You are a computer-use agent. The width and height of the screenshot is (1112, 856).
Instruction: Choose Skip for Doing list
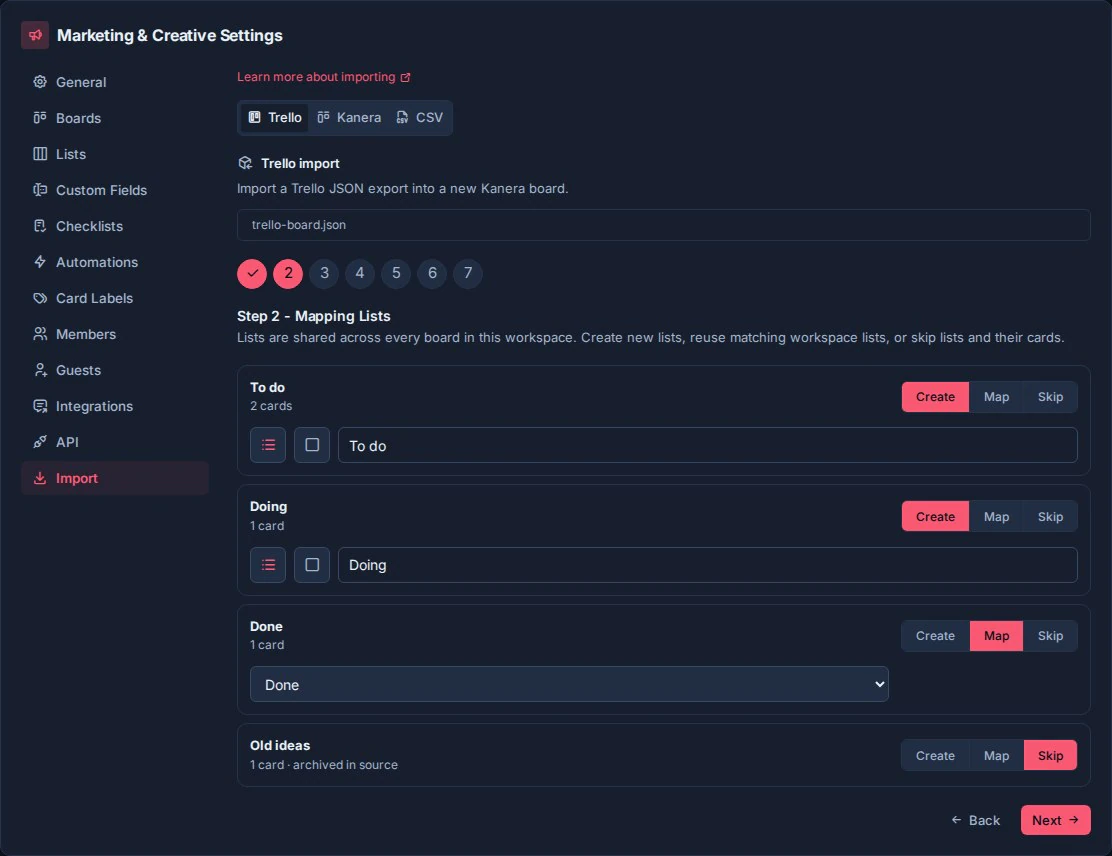1050,517
